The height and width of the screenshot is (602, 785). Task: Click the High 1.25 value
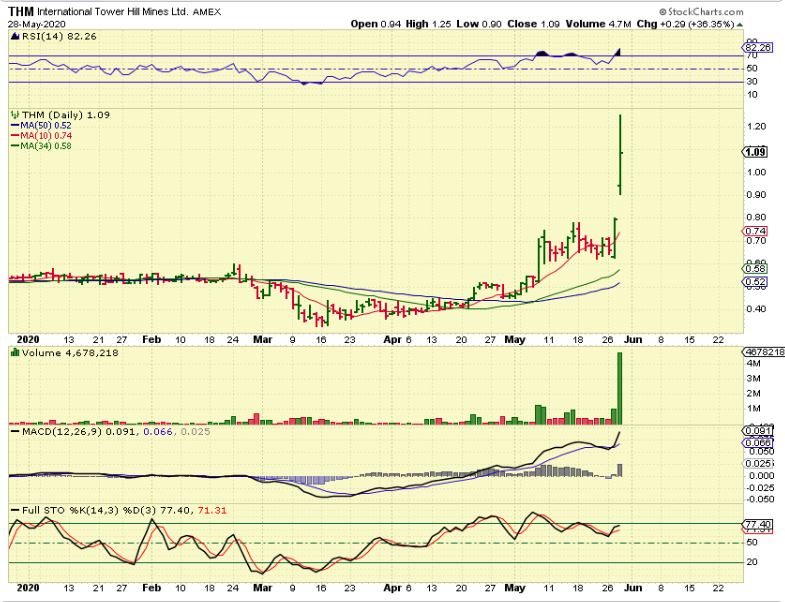coord(428,24)
